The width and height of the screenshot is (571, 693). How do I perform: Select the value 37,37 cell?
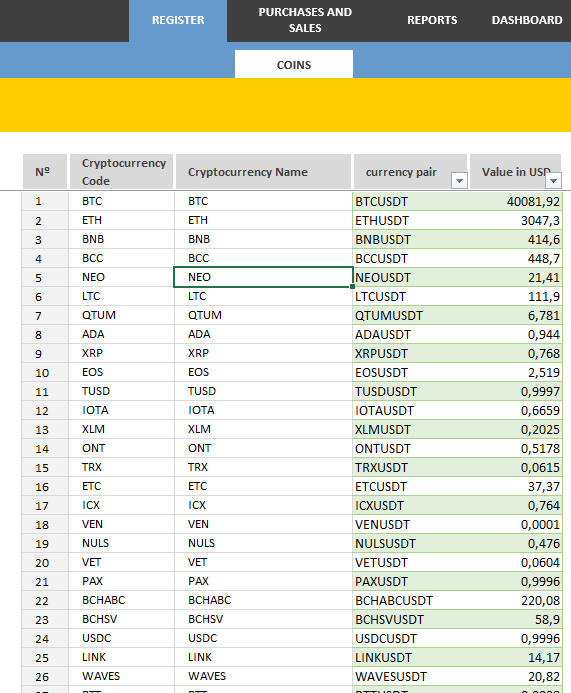(x=515, y=487)
